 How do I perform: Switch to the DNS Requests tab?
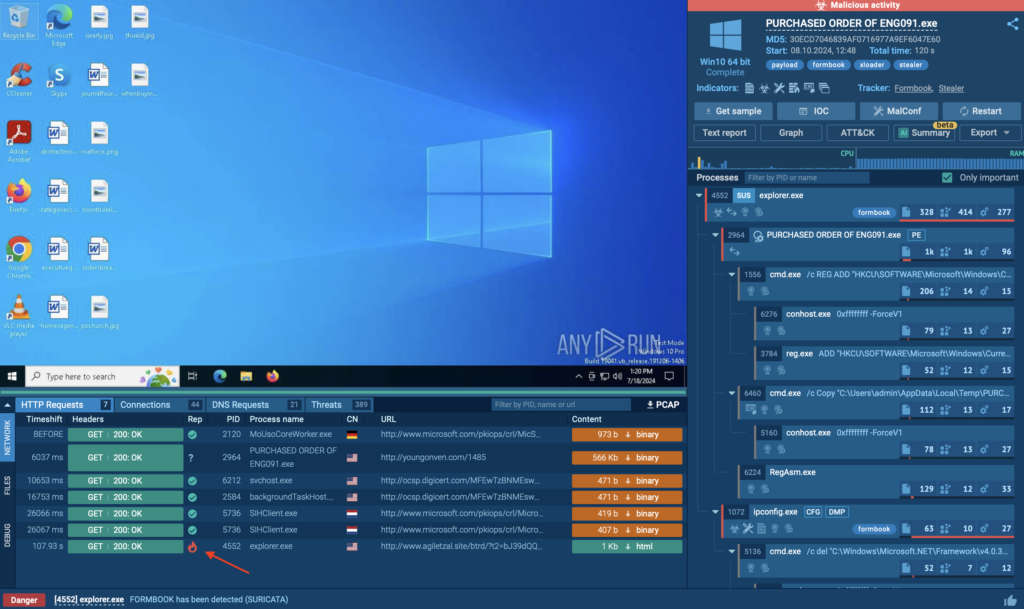tap(255, 405)
